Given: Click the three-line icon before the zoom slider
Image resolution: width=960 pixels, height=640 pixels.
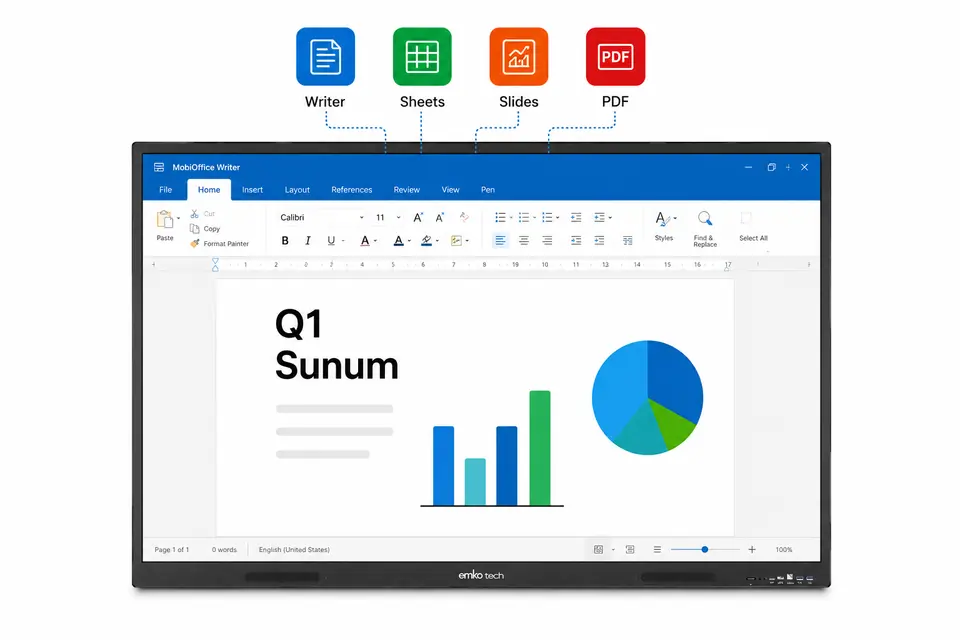Looking at the screenshot, I should [x=657, y=550].
